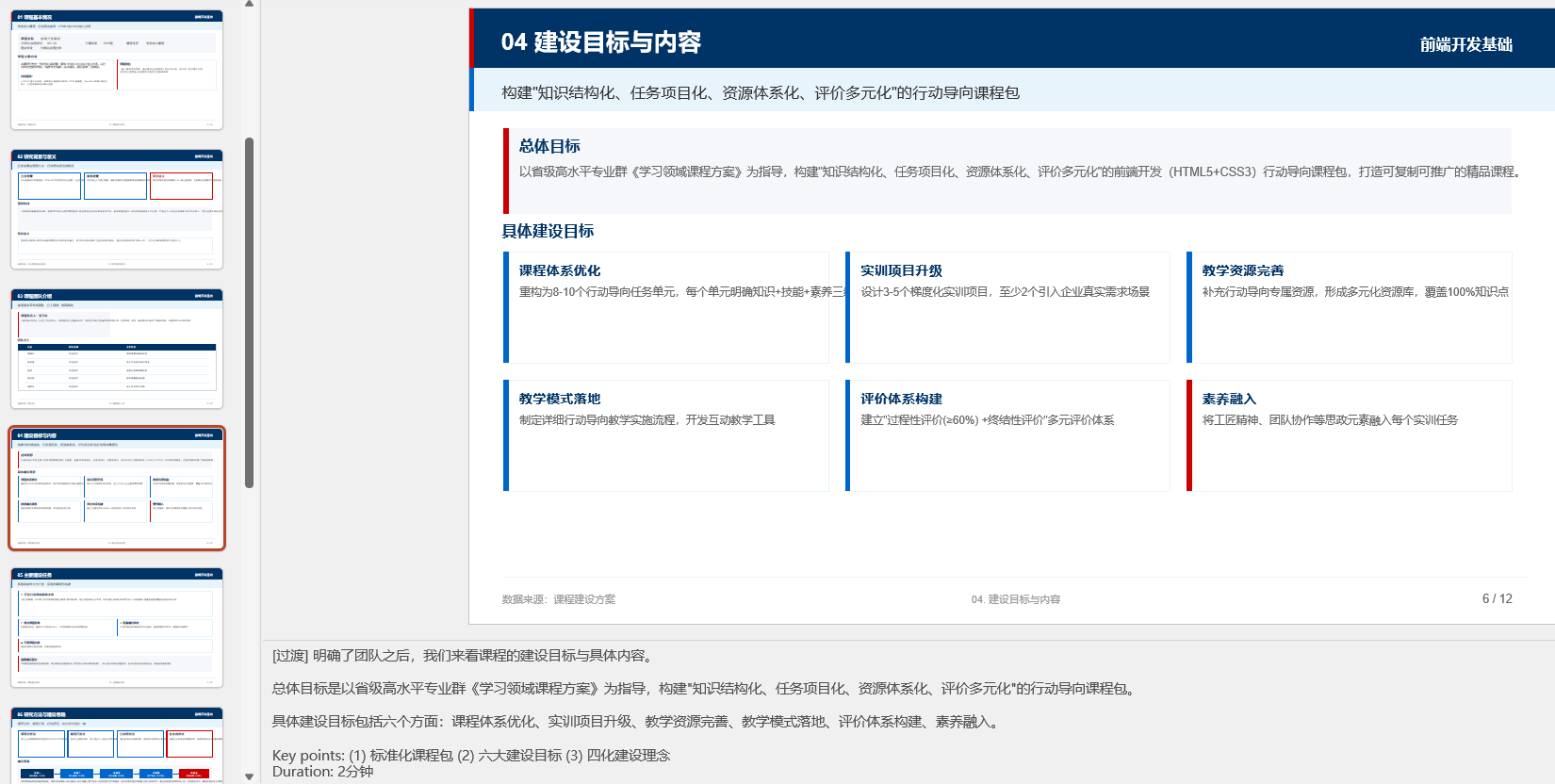Click the slide title 04 建设目标与内容
1555x784 pixels.
601,42
